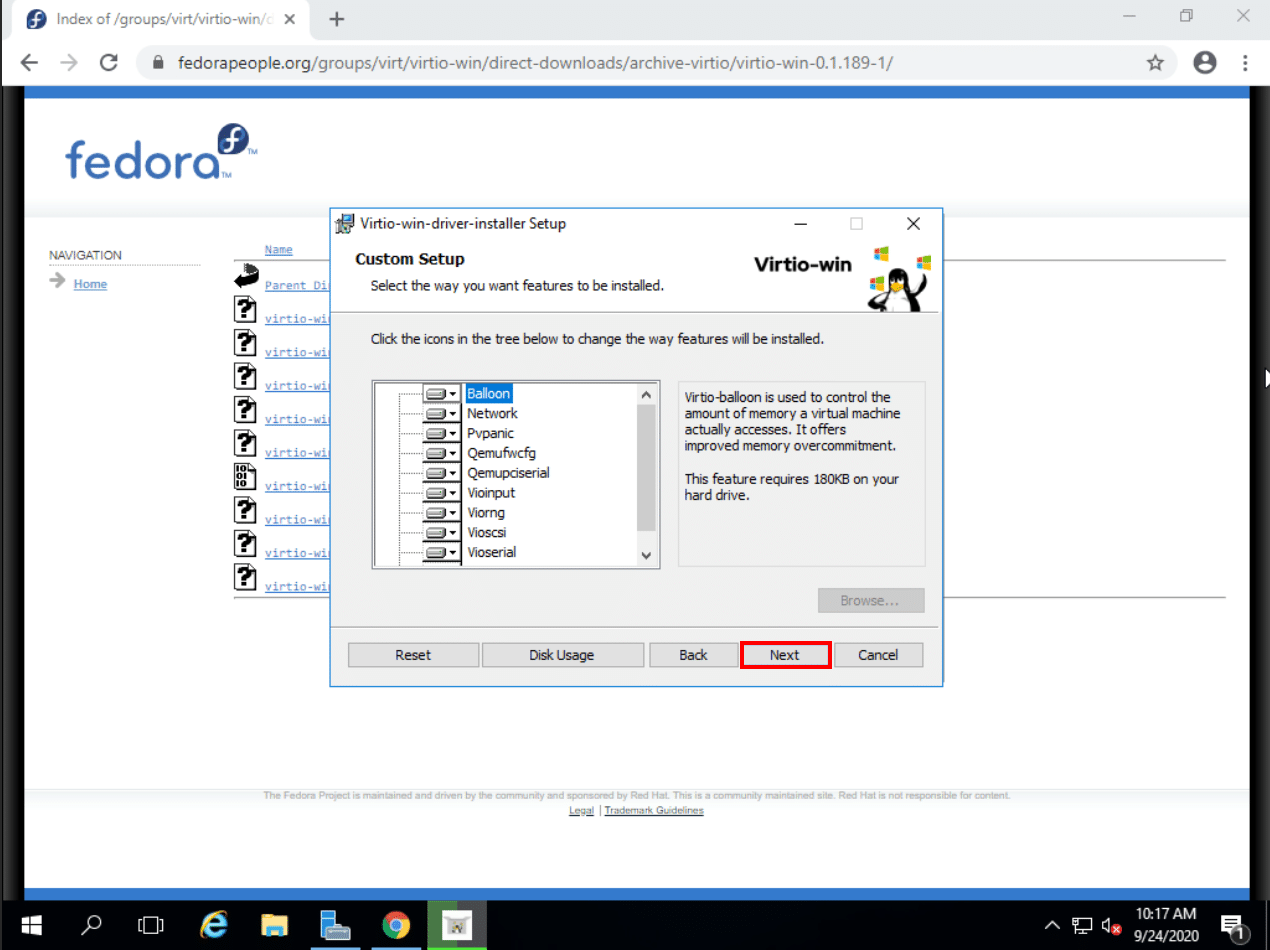Open the Vioserial feature install-state dropdown

pos(442,553)
